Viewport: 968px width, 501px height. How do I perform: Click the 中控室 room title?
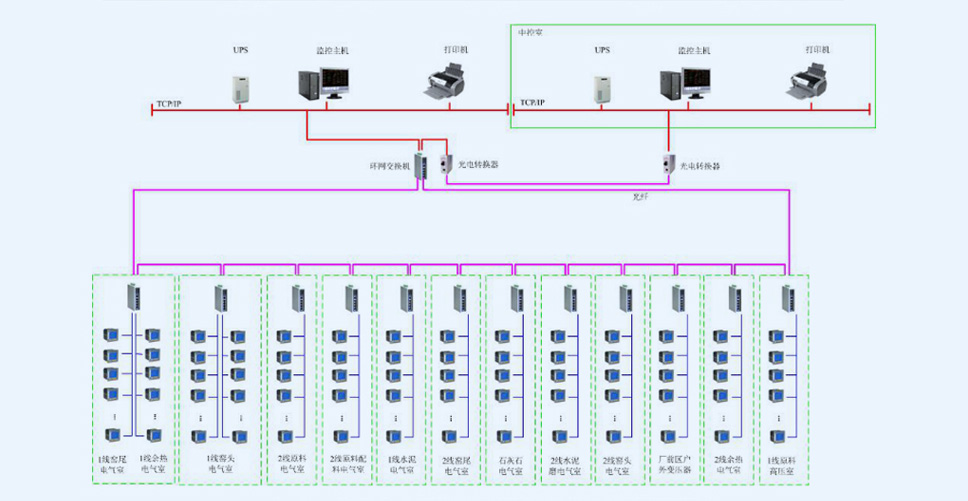(530, 32)
